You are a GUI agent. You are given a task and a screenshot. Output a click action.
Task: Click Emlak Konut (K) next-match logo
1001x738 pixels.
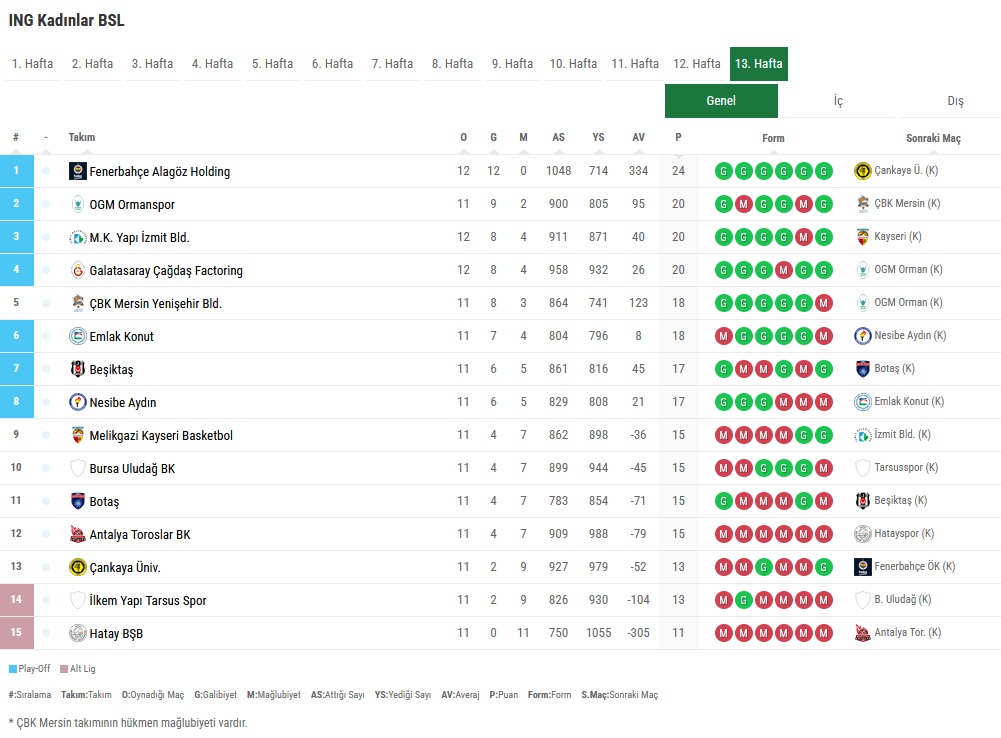(862, 402)
